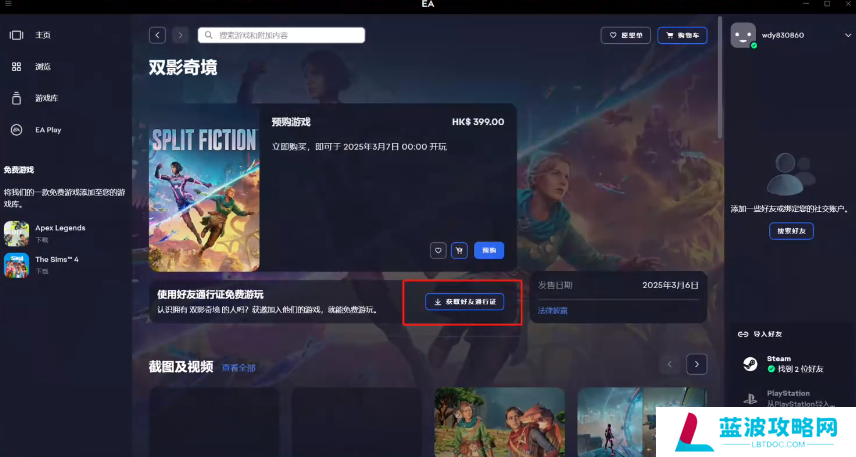The image size is (856, 457).
Task: Click the blue 预购 pre-order button
Action: [489, 250]
